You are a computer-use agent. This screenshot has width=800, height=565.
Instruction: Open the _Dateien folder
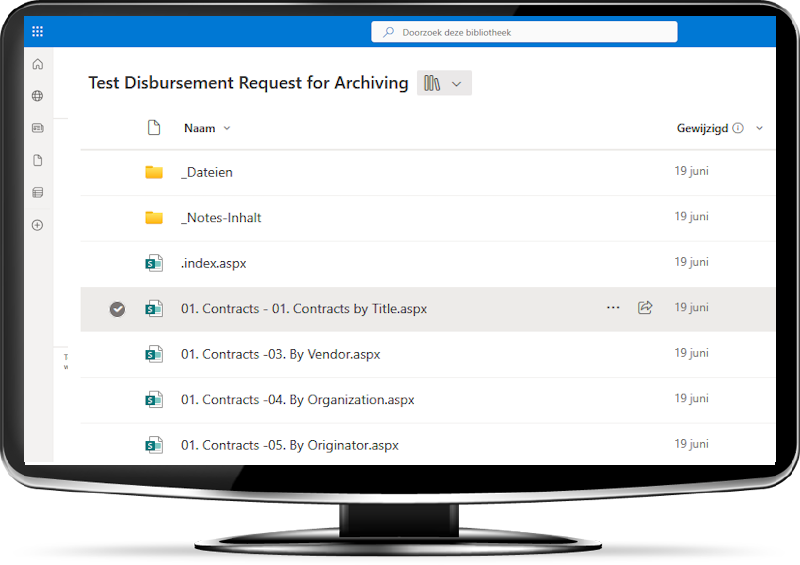pyautogui.click(x=207, y=172)
